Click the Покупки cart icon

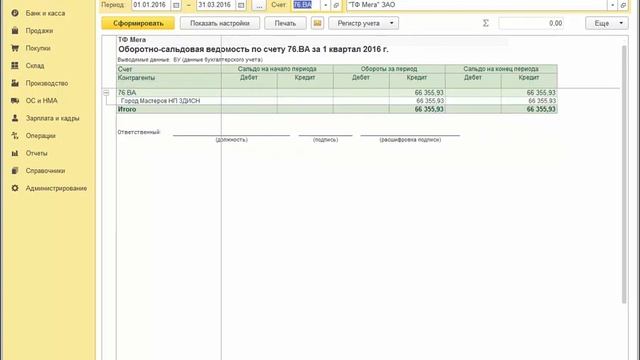[x=15, y=48]
